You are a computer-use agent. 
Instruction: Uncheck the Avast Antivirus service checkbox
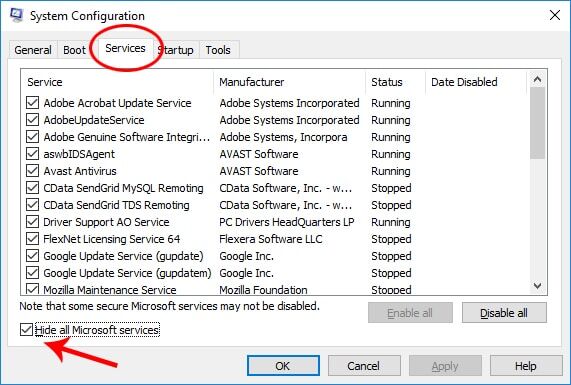pos(32,171)
